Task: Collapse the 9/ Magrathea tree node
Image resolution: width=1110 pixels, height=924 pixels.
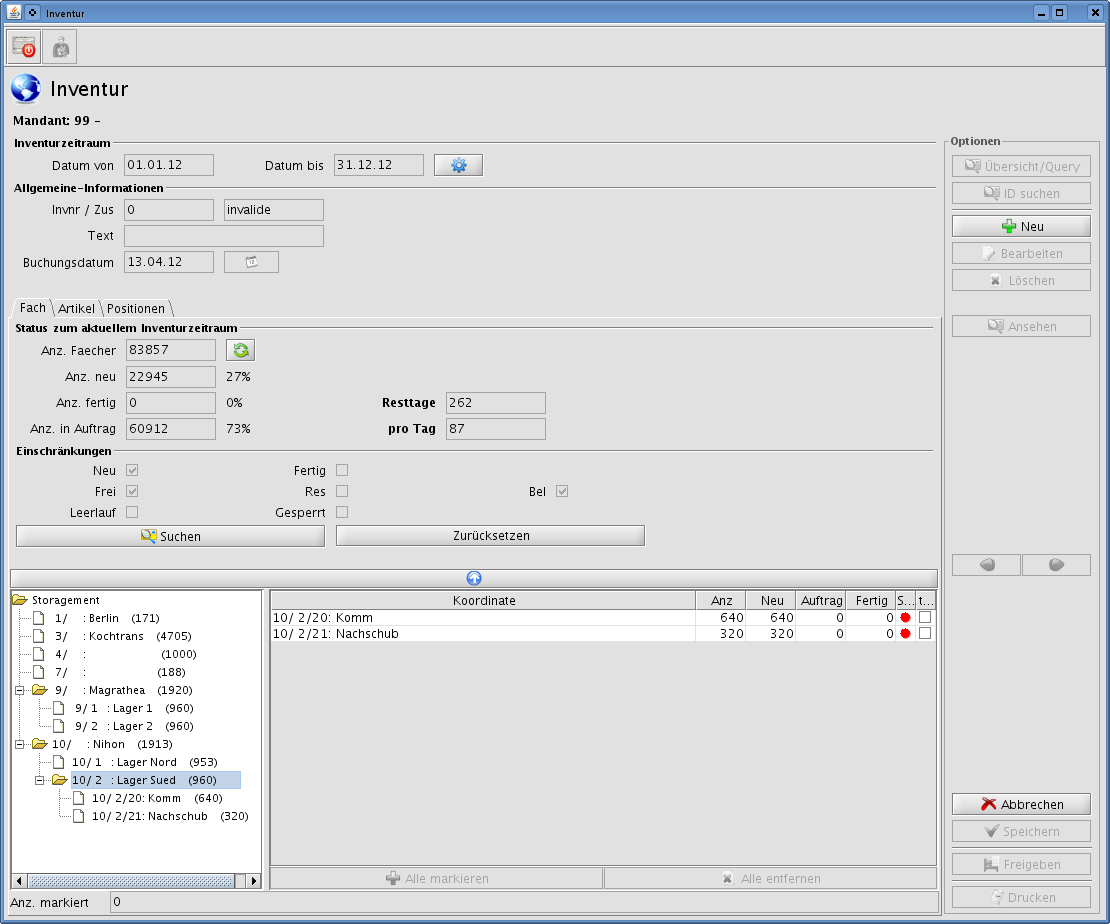Action: click(x=20, y=690)
